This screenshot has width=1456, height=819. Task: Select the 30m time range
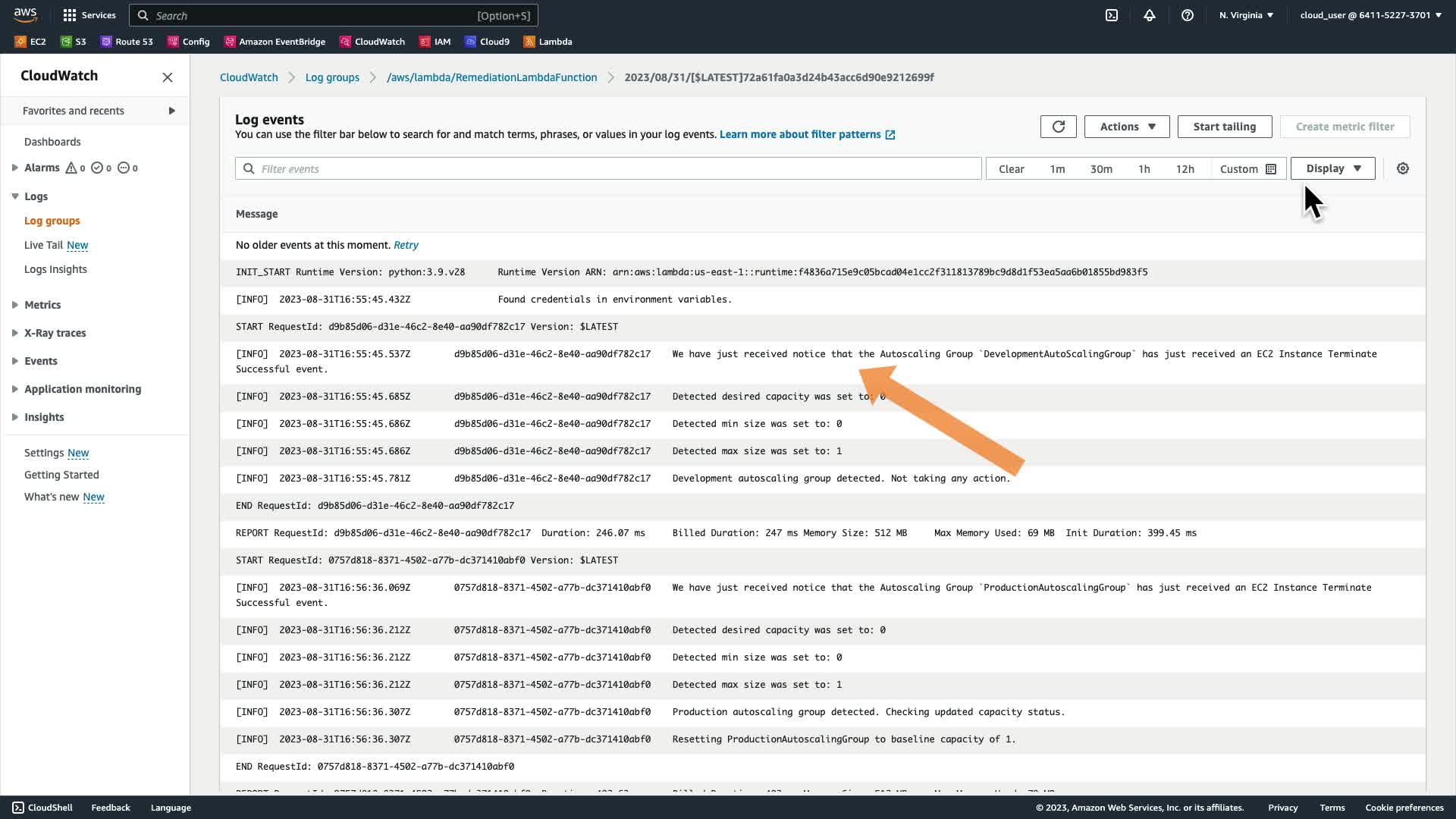coord(1100,168)
